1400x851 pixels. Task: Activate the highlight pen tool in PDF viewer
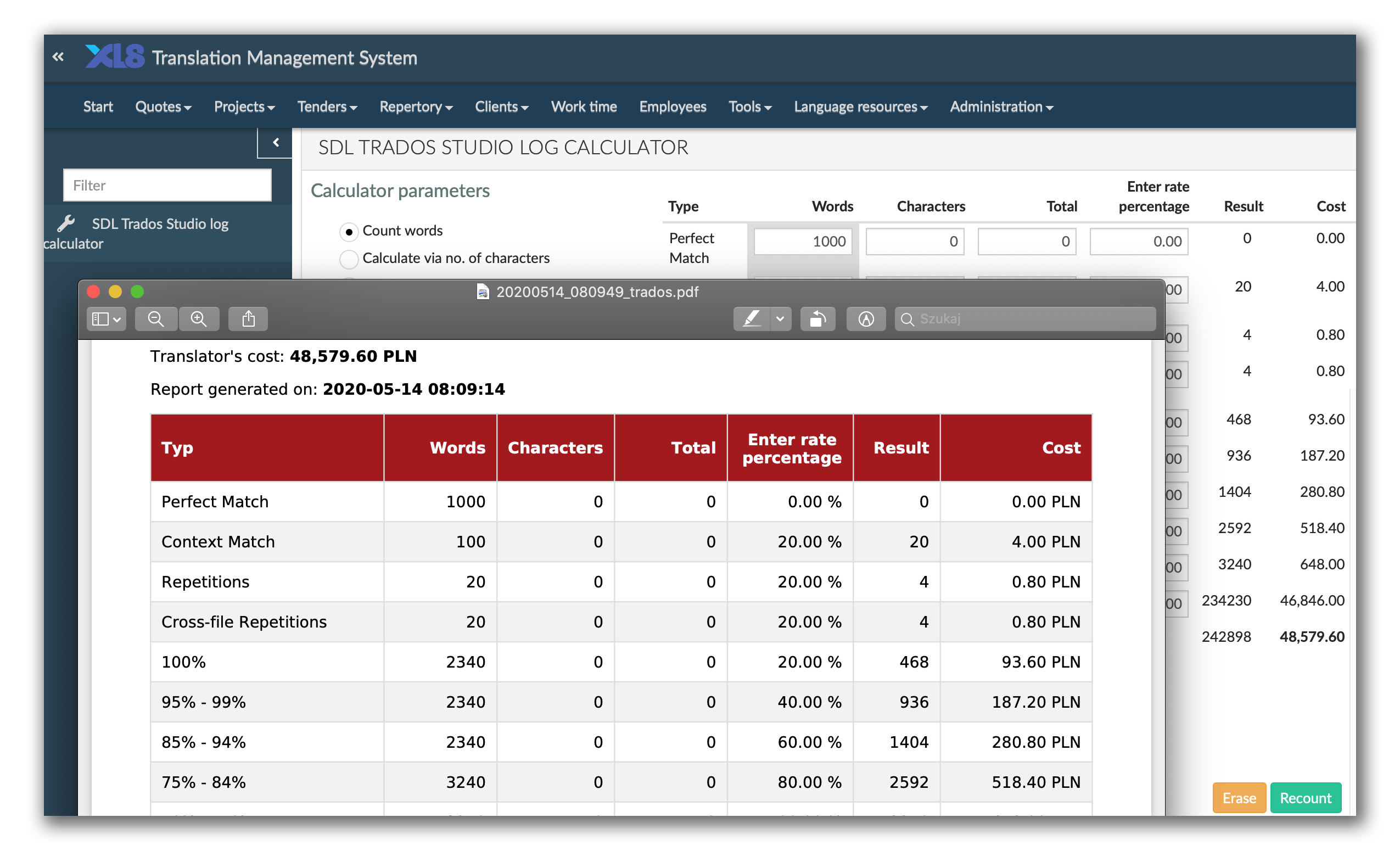(751, 320)
